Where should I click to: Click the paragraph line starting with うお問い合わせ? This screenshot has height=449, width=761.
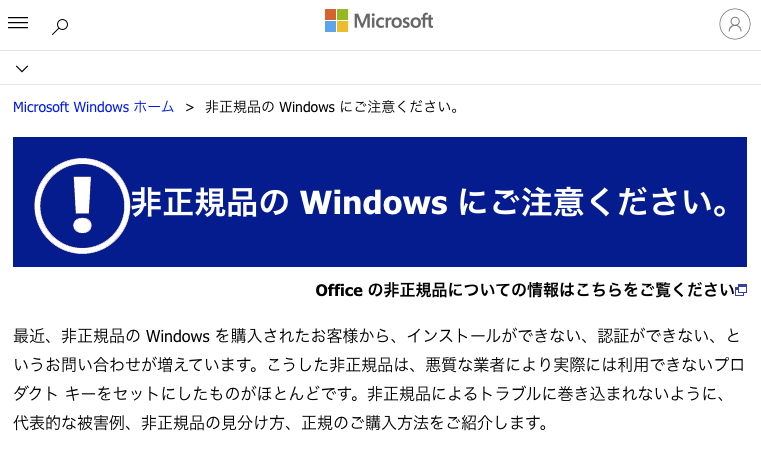pyautogui.click(x=380, y=364)
